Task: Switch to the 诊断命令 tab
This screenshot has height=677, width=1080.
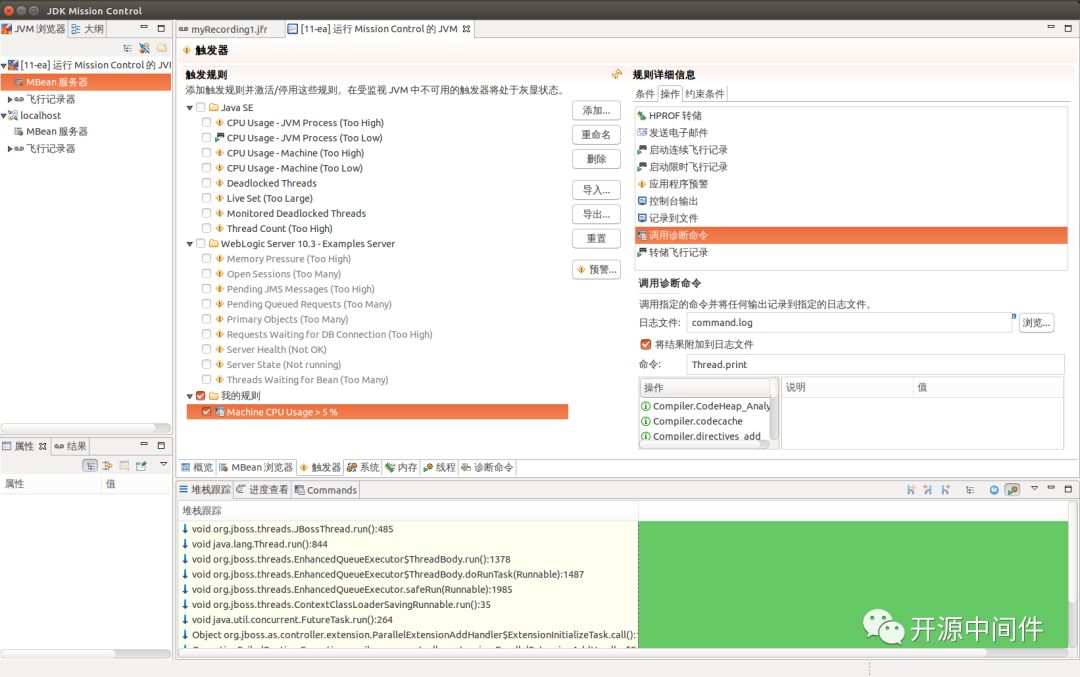Action: point(487,467)
